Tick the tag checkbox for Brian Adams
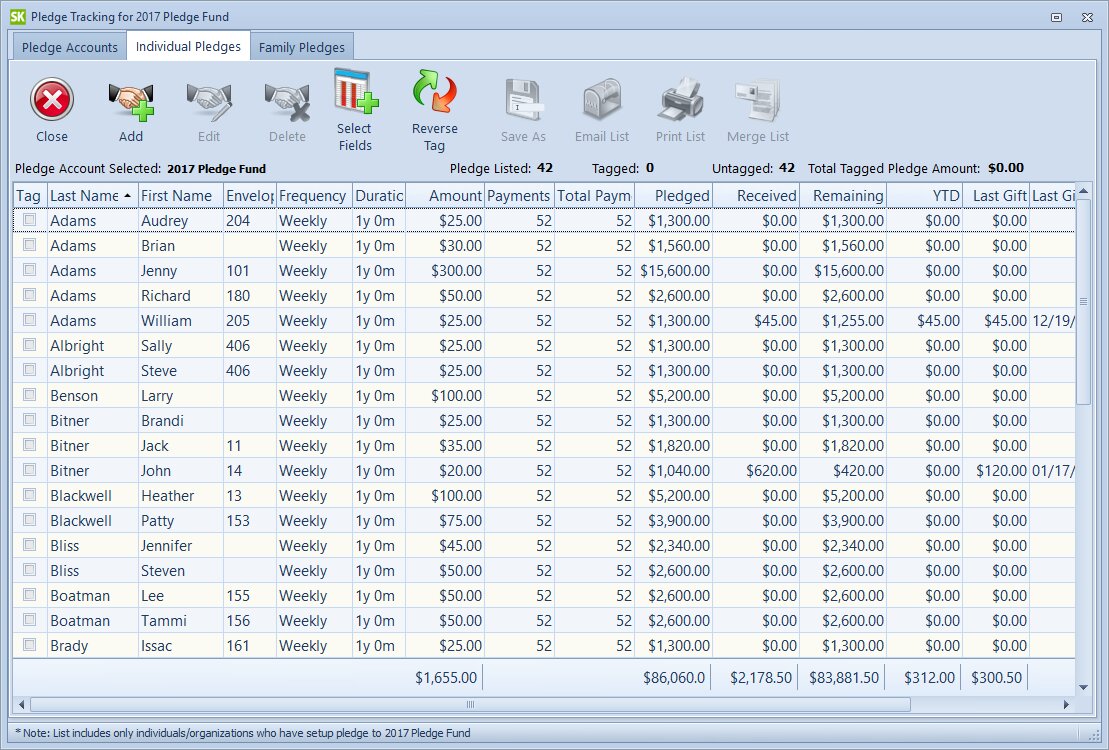 click(x=30, y=245)
